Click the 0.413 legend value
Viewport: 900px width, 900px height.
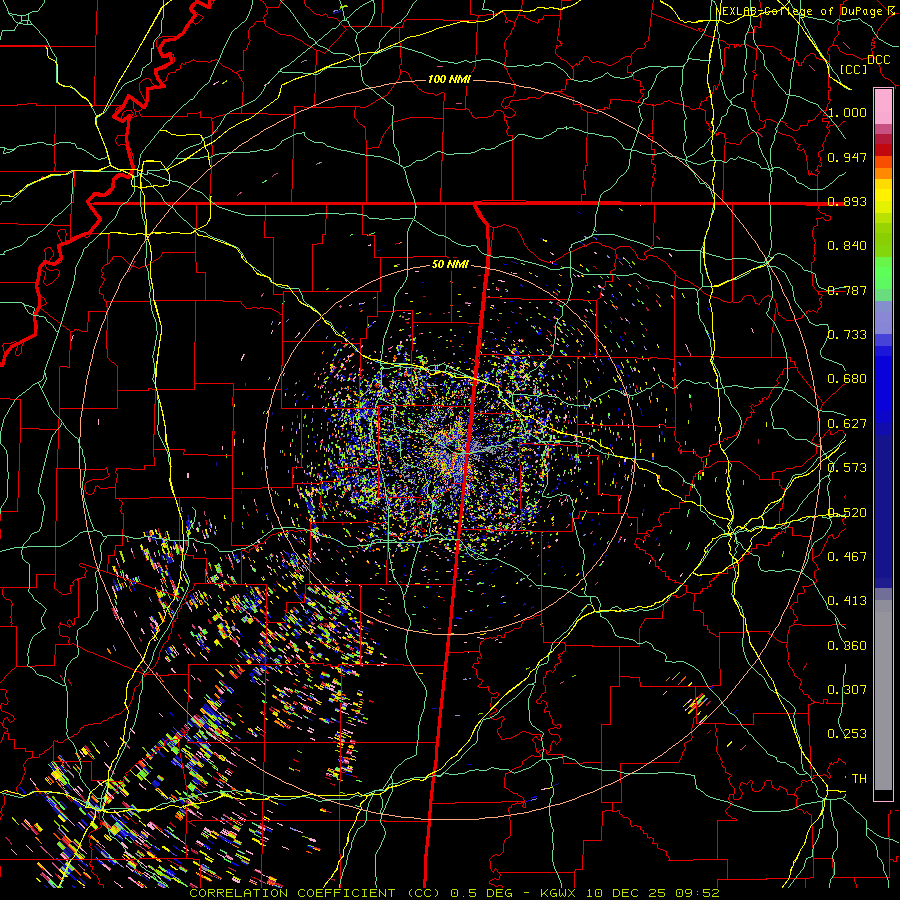click(847, 601)
